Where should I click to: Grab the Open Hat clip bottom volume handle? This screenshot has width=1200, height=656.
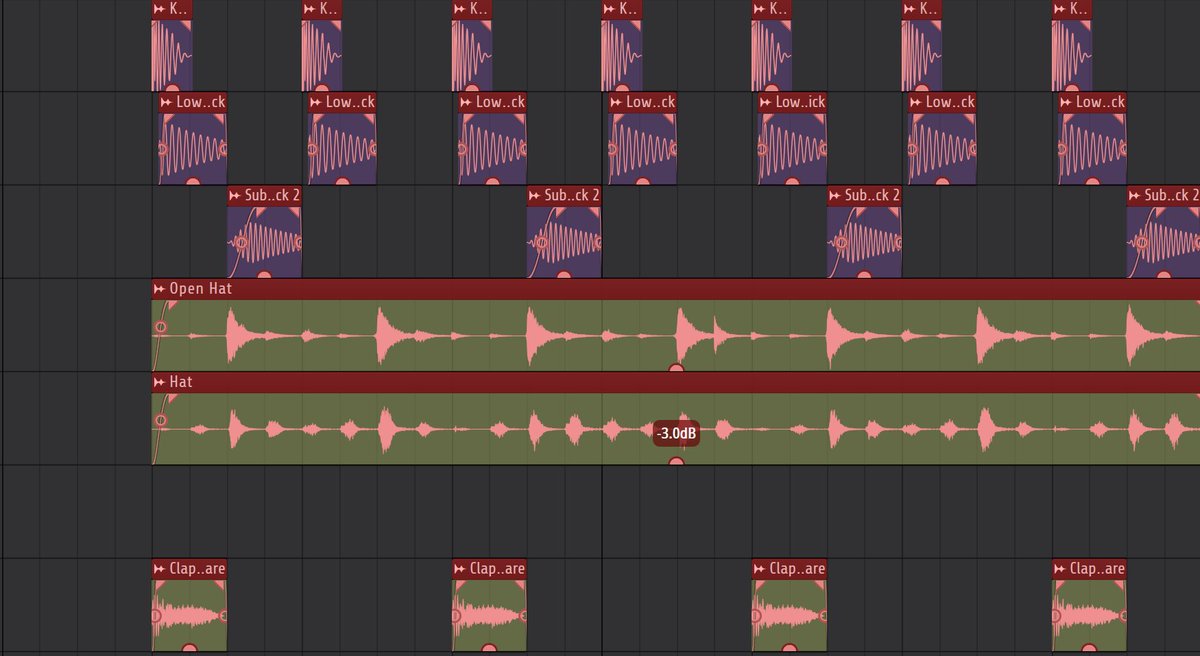[x=676, y=369]
